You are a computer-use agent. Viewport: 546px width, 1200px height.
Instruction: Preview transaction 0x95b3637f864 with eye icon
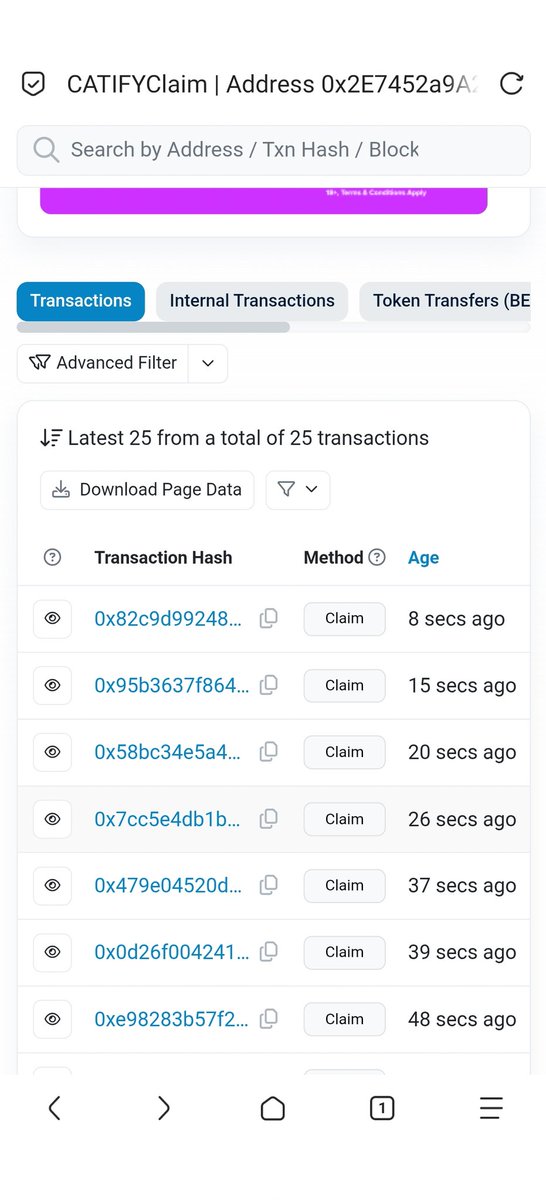click(x=52, y=685)
